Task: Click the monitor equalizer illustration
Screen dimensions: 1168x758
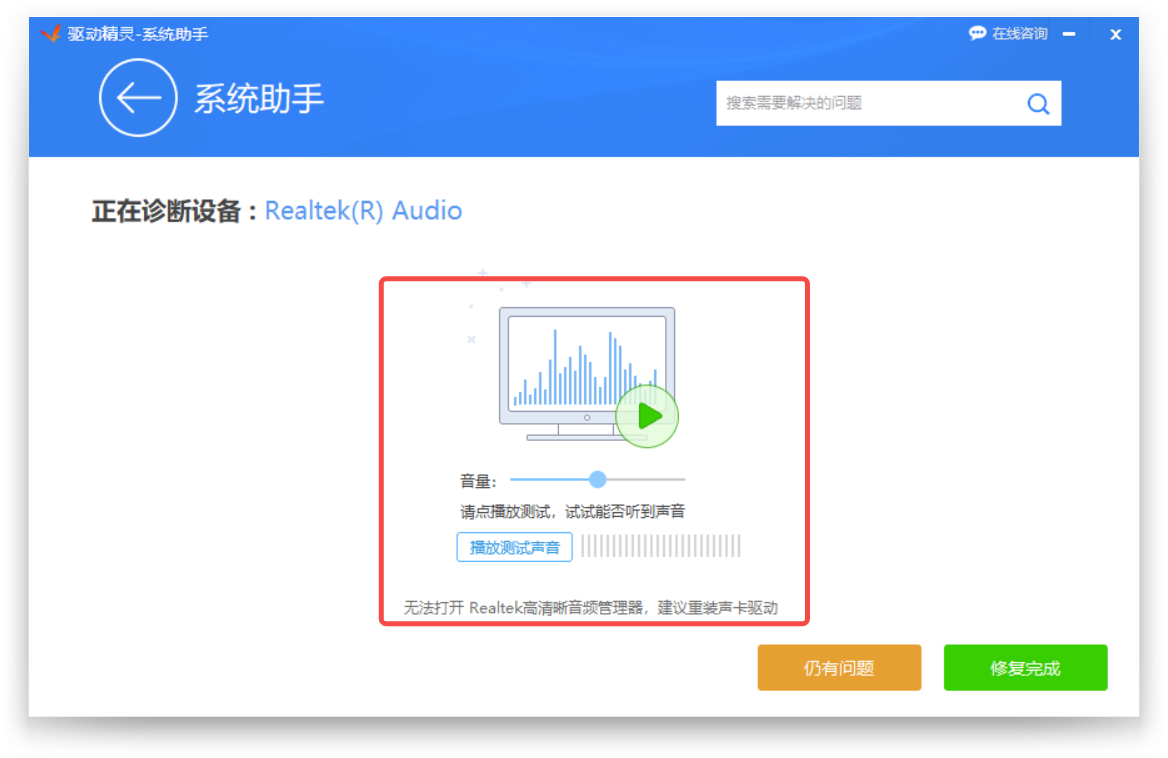Action: tap(586, 366)
